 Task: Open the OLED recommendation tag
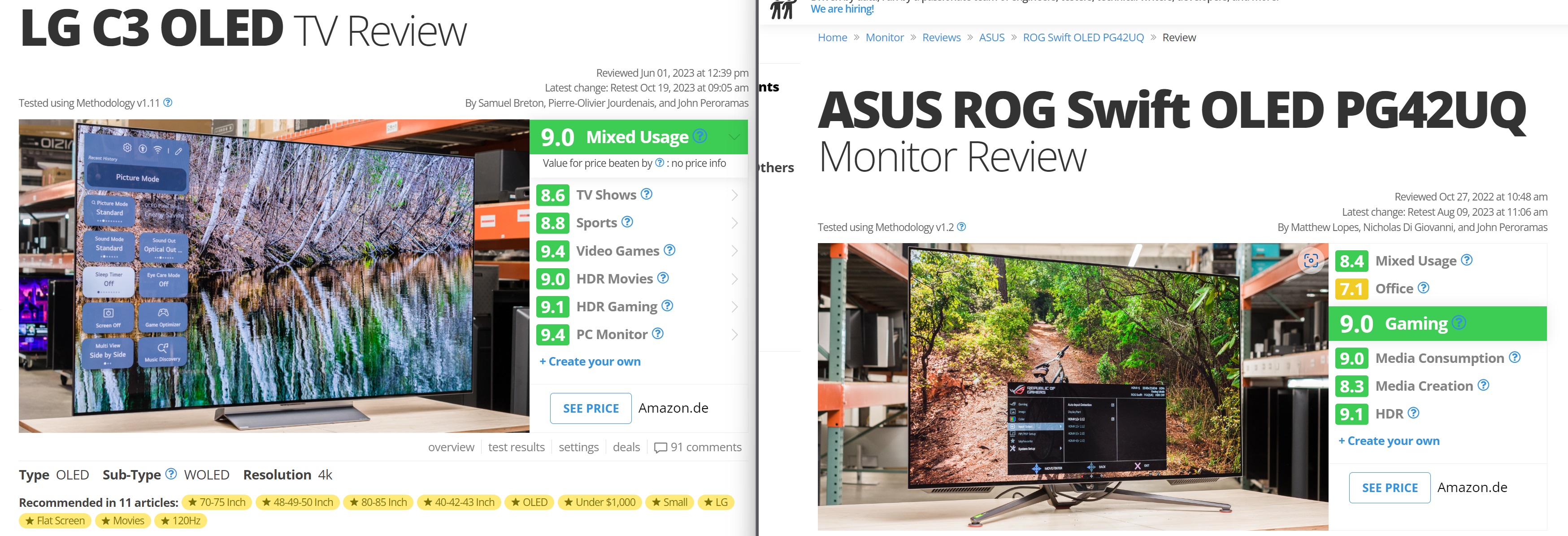coord(529,502)
